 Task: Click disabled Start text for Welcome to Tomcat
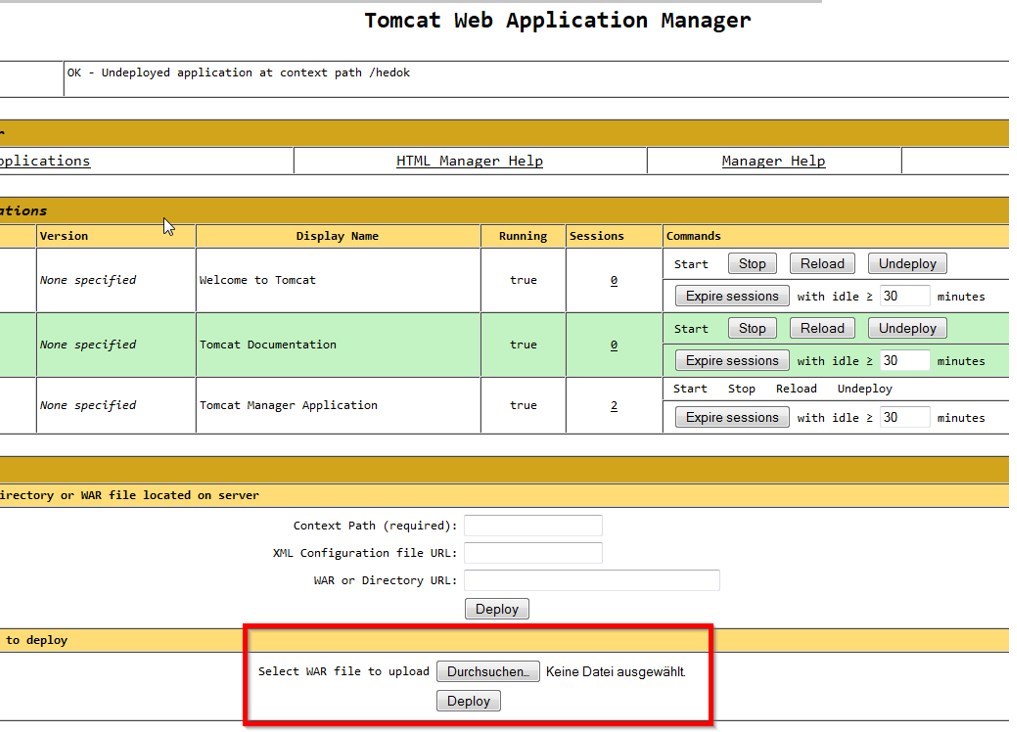click(x=691, y=264)
